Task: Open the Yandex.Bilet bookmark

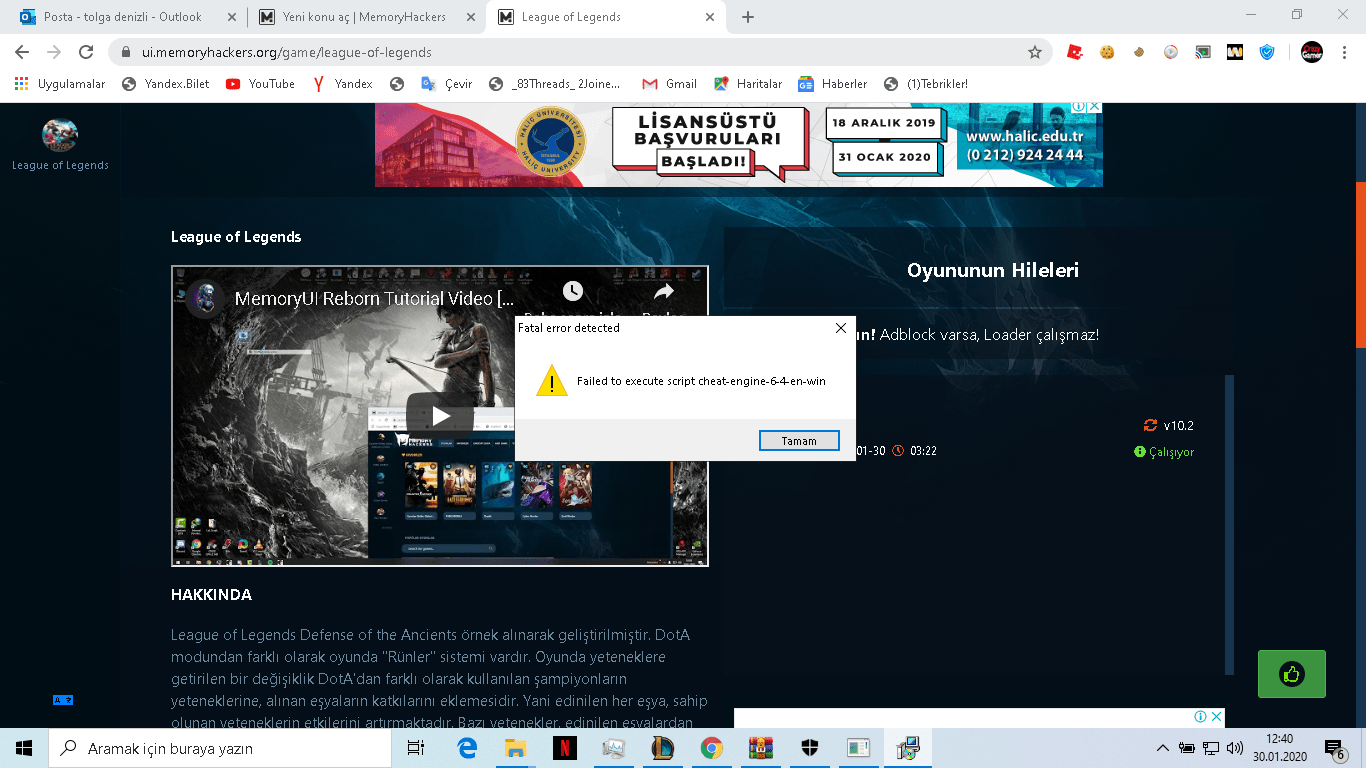Action: [x=166, y=84]
